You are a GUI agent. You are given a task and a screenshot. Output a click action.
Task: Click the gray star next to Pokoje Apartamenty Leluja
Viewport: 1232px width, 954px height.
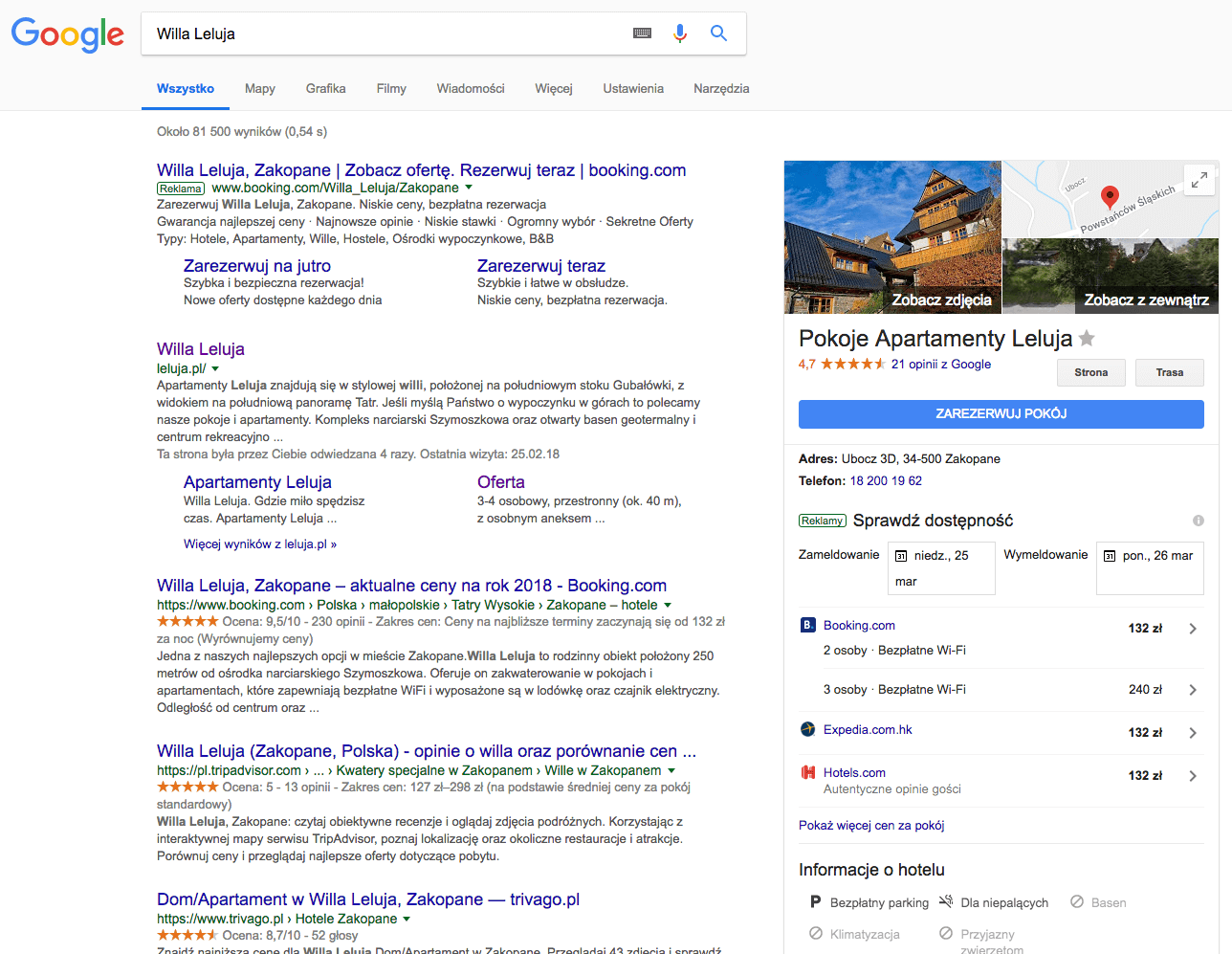click(1087, 338)
